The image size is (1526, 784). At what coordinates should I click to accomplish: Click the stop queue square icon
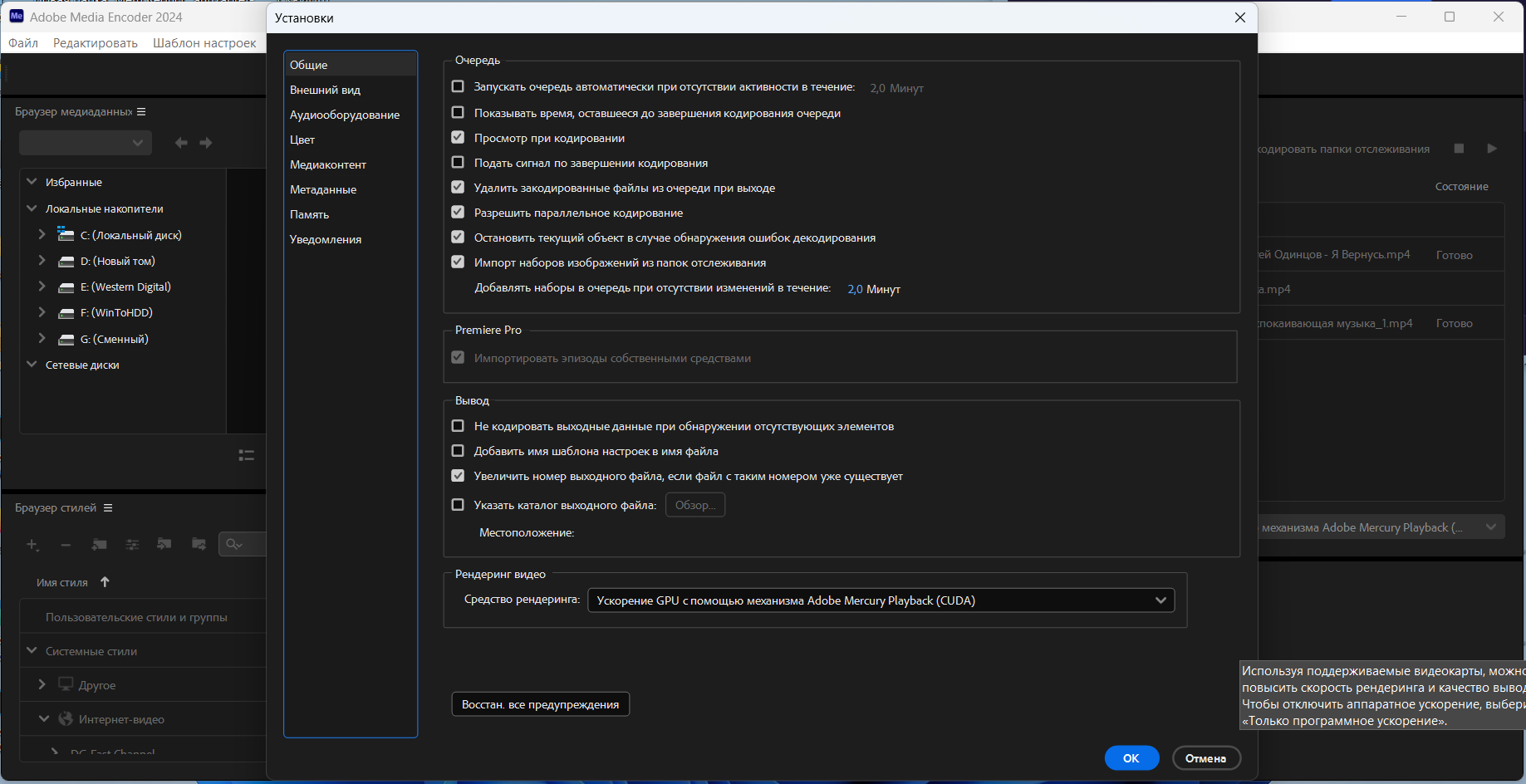[x=1459, y=149]
